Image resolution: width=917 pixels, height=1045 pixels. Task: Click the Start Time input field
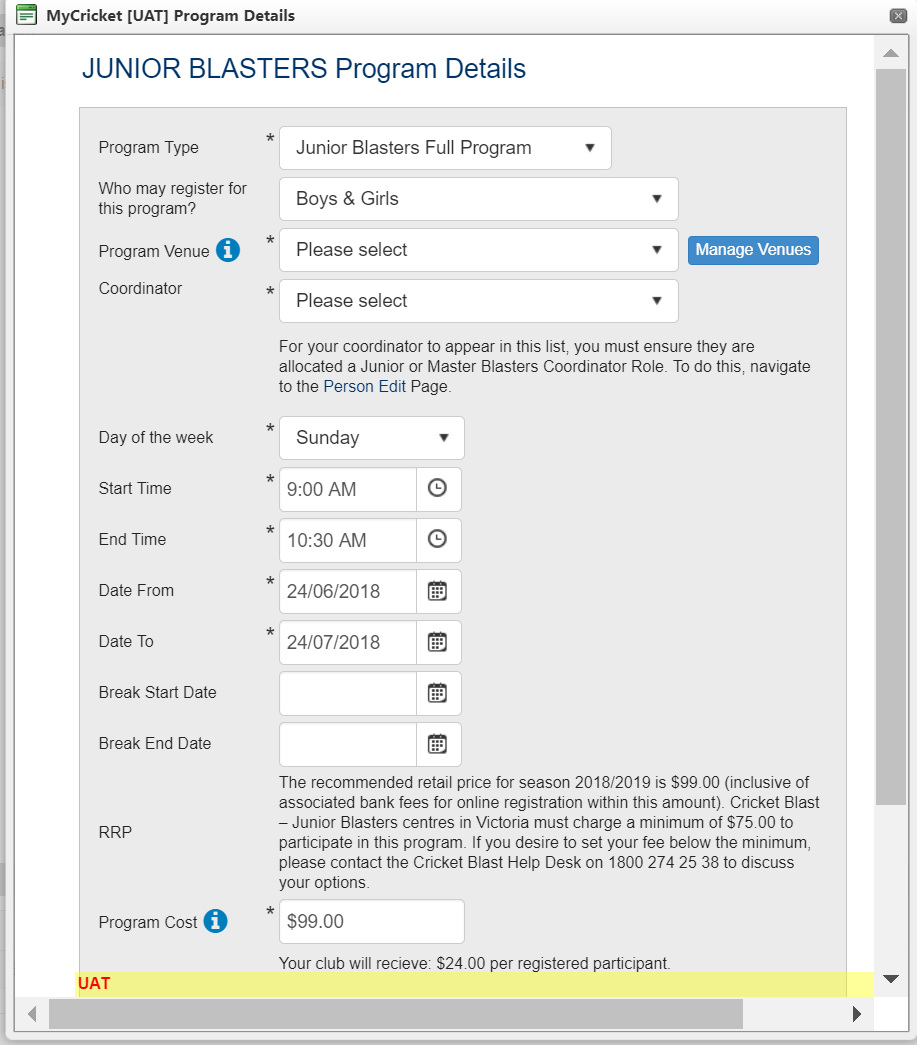[x=348, y=489]
